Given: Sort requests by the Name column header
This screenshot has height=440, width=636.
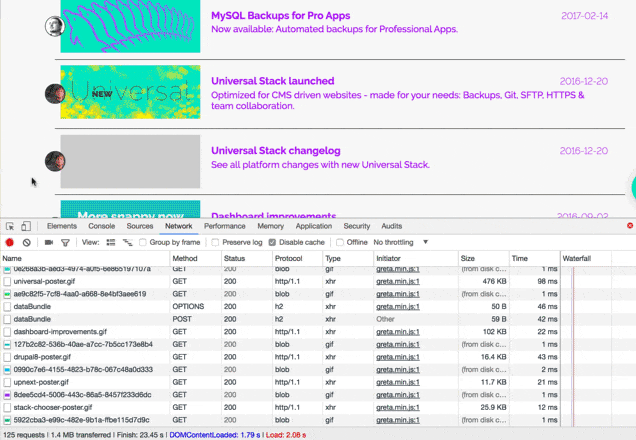Looking at the screenshot, I should point(12,258).
